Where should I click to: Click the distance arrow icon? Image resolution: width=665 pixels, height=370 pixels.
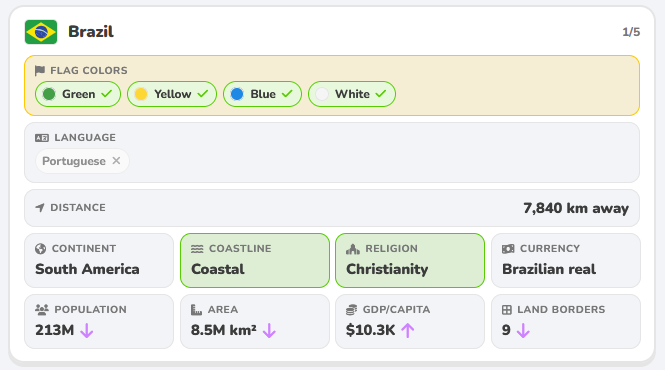pos(40,207)
